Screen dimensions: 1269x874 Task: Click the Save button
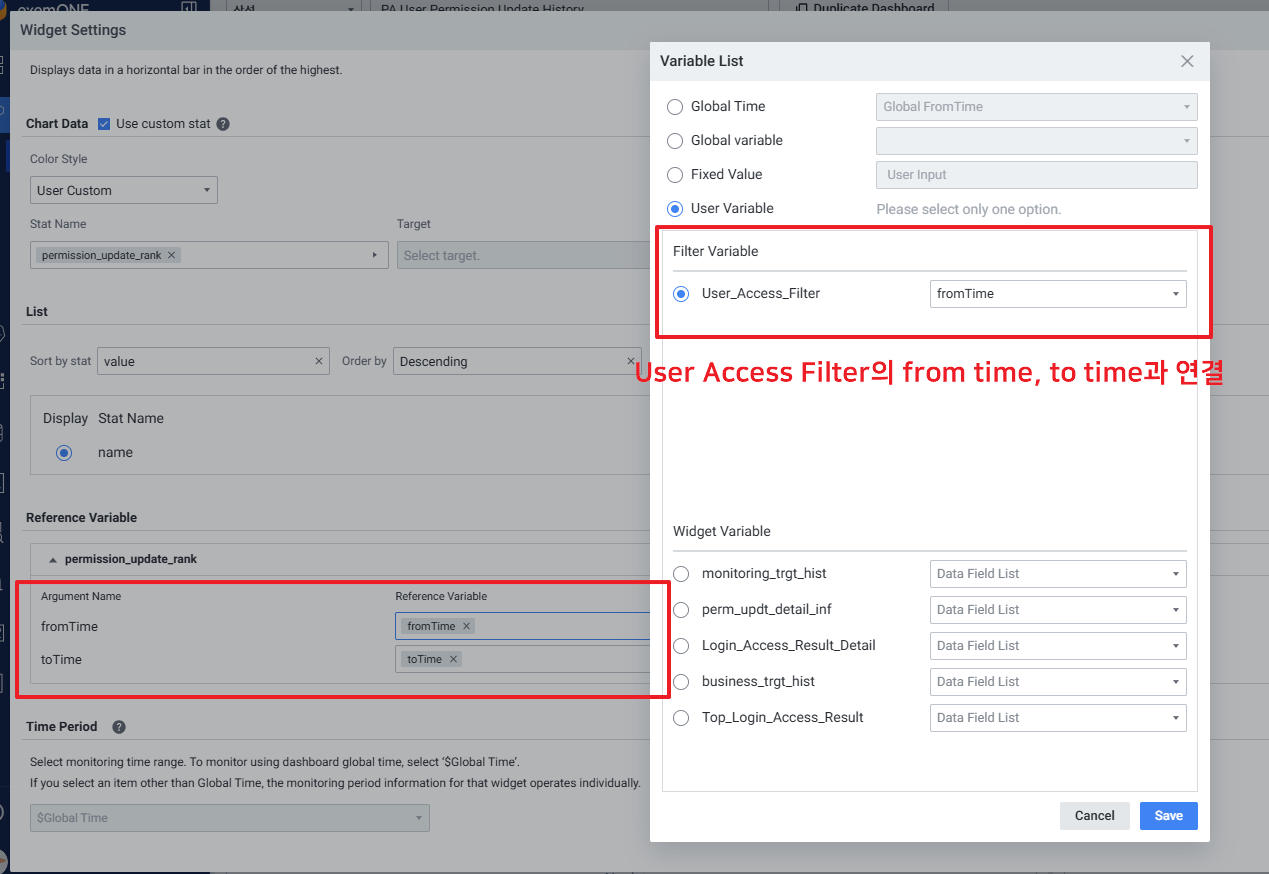coord(1168,816)
